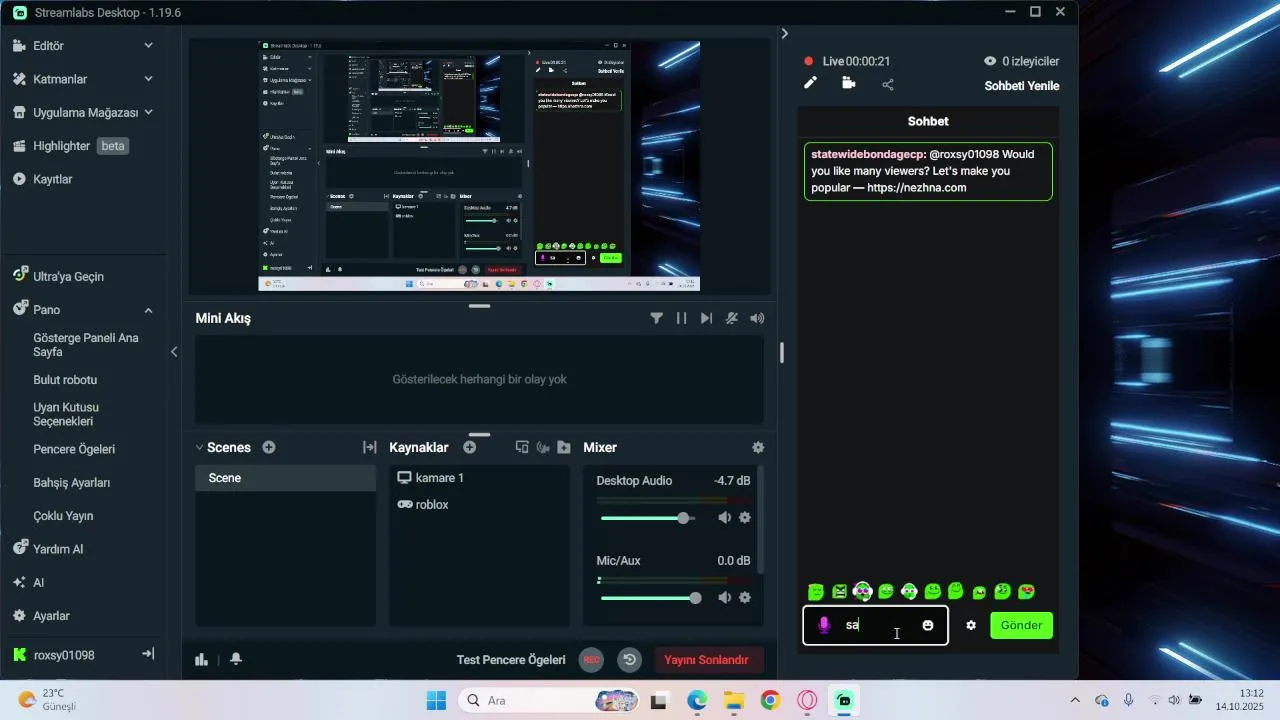Open emoji picker in chat input
1280x720 pixels.
coord(928,625)
